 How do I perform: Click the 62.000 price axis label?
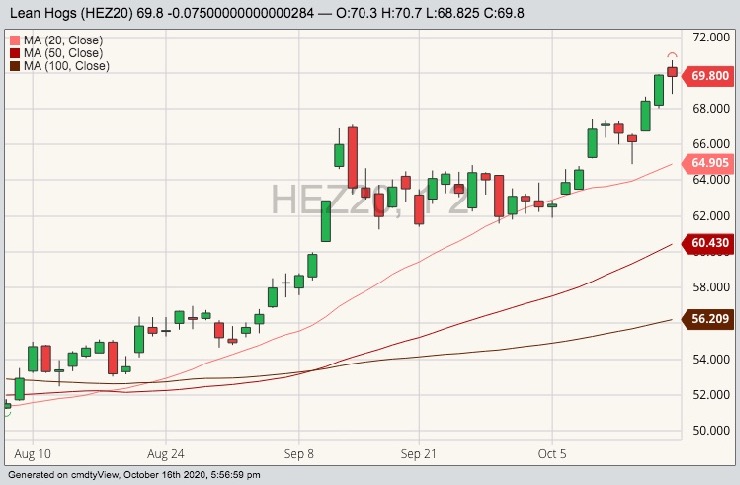[x=711, y=216]
